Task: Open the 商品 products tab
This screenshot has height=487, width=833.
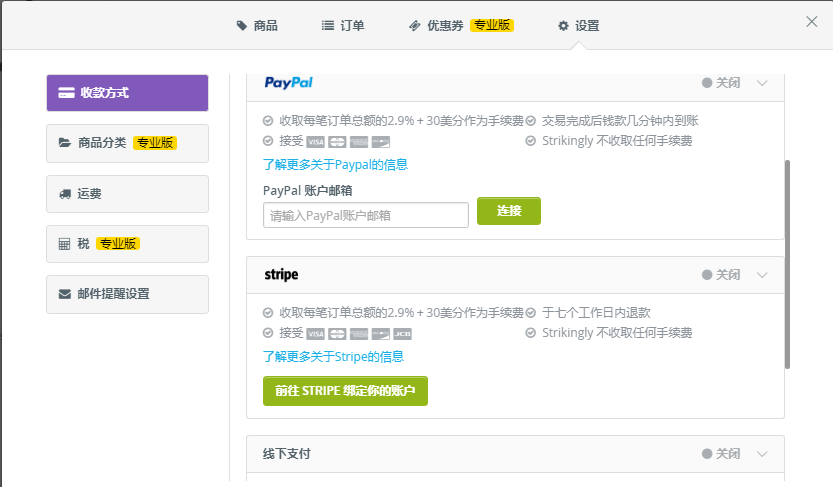Action: coord(257,25)
